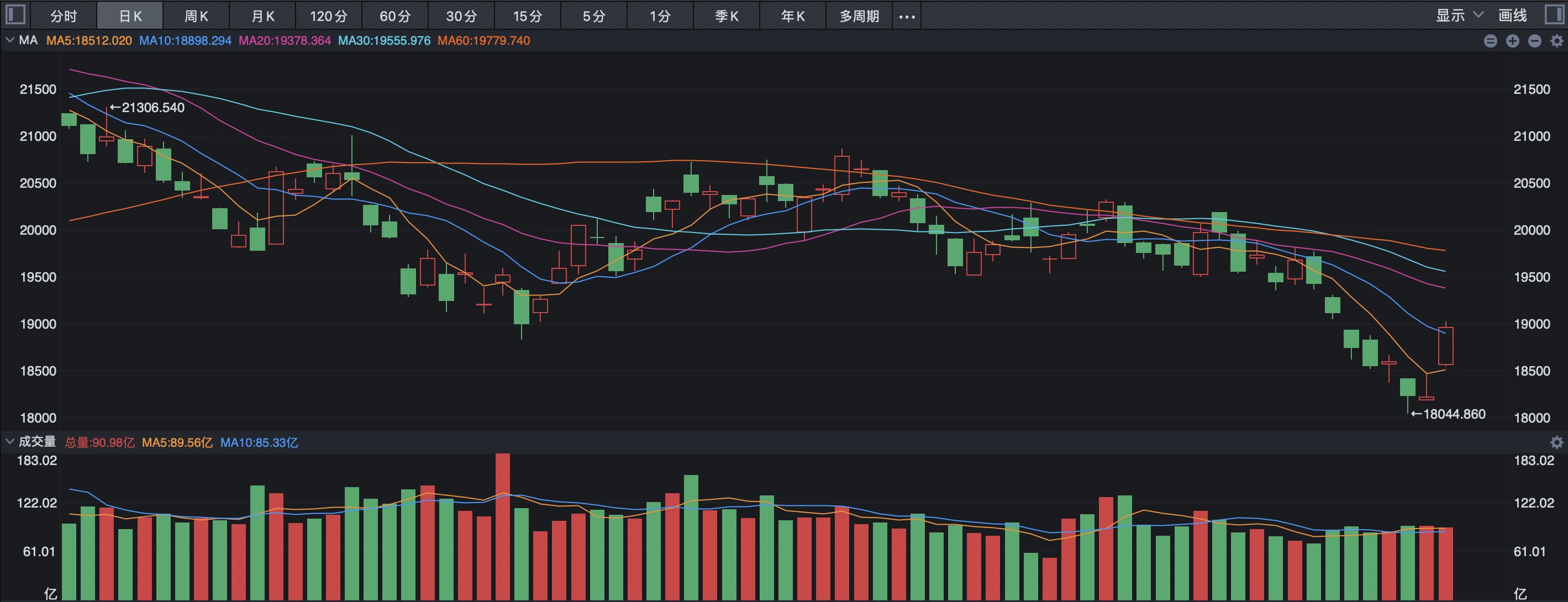Viewport: 1568px width, 602px height.
Task: Click the equals-sign reset zoom icon
Action: [x=1490, y=41]
